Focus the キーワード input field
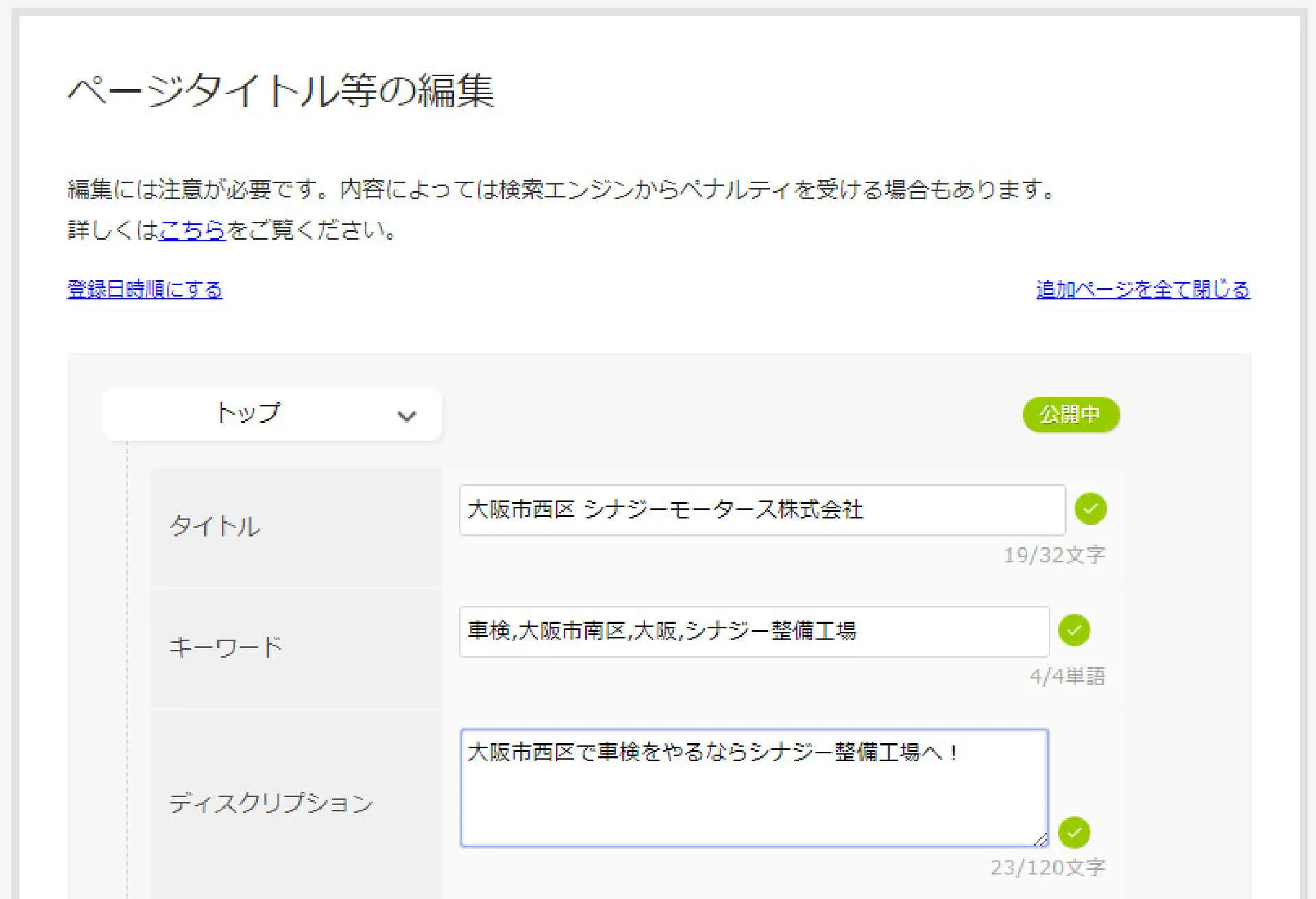Viewport: 1316px width, 899px height. (754, 631)
